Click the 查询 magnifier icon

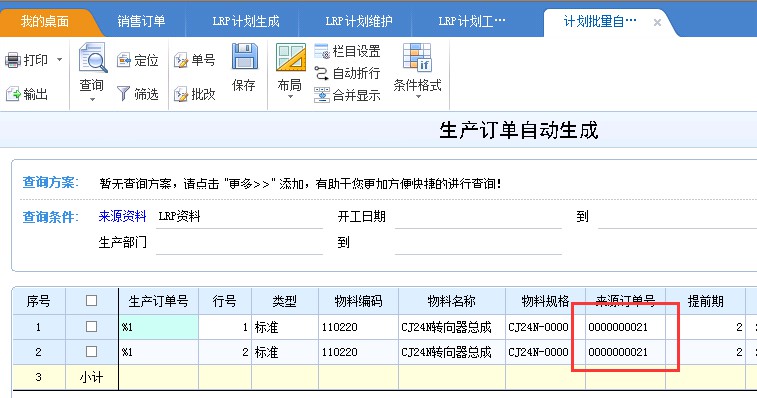(x=93, y=58)
